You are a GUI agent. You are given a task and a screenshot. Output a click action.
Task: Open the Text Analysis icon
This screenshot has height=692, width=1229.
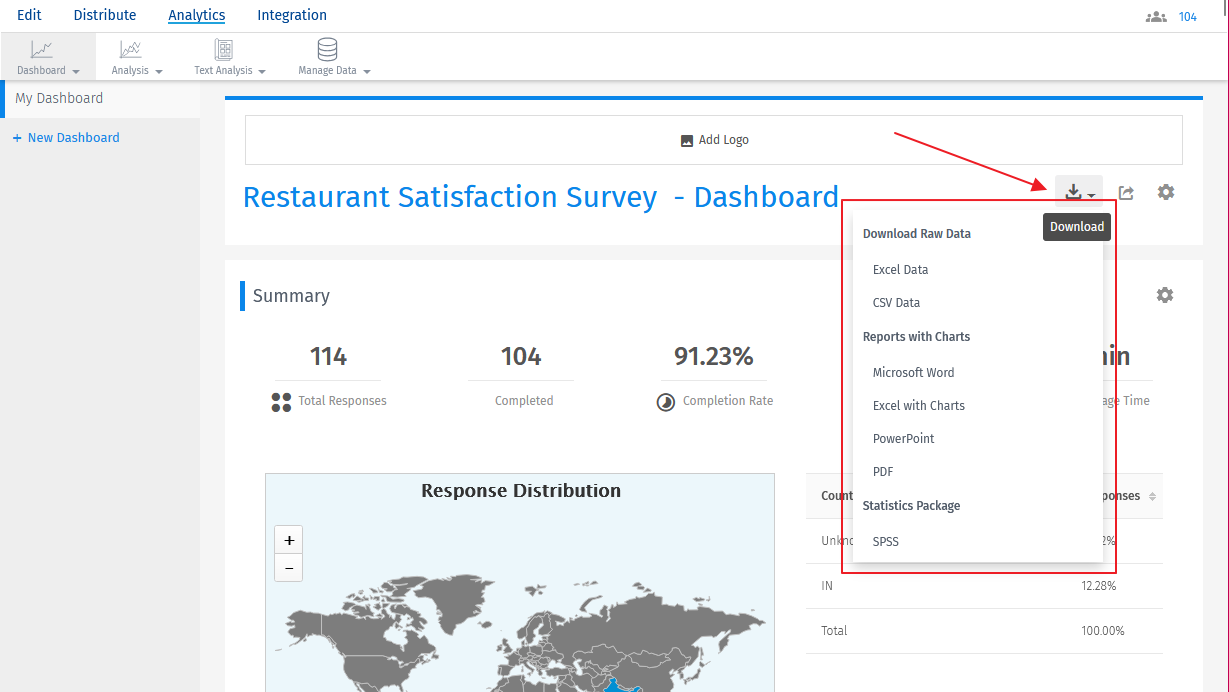click(x=224, y=49)
